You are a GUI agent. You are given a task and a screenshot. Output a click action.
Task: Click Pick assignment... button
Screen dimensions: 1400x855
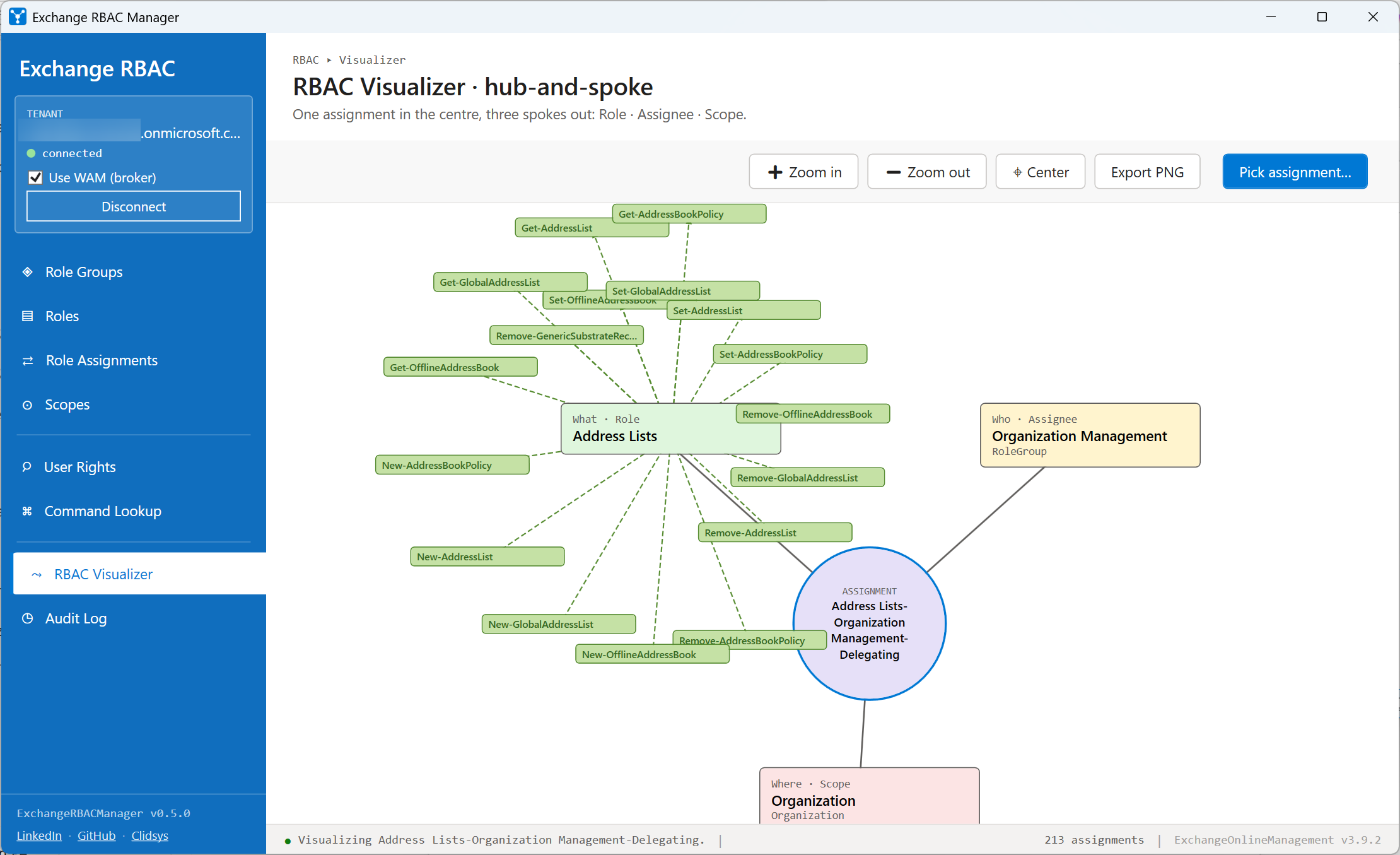tap(1295, 172)
